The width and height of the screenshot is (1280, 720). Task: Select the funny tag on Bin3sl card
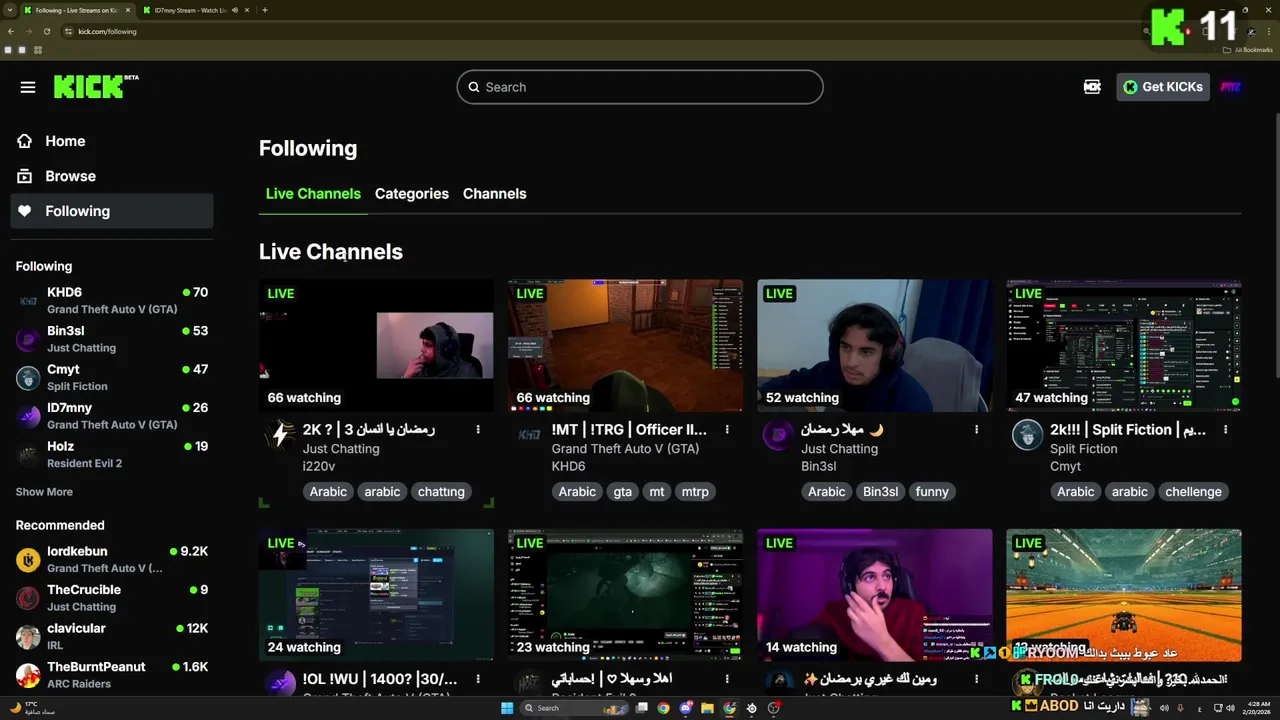click(x=932, y=492)
